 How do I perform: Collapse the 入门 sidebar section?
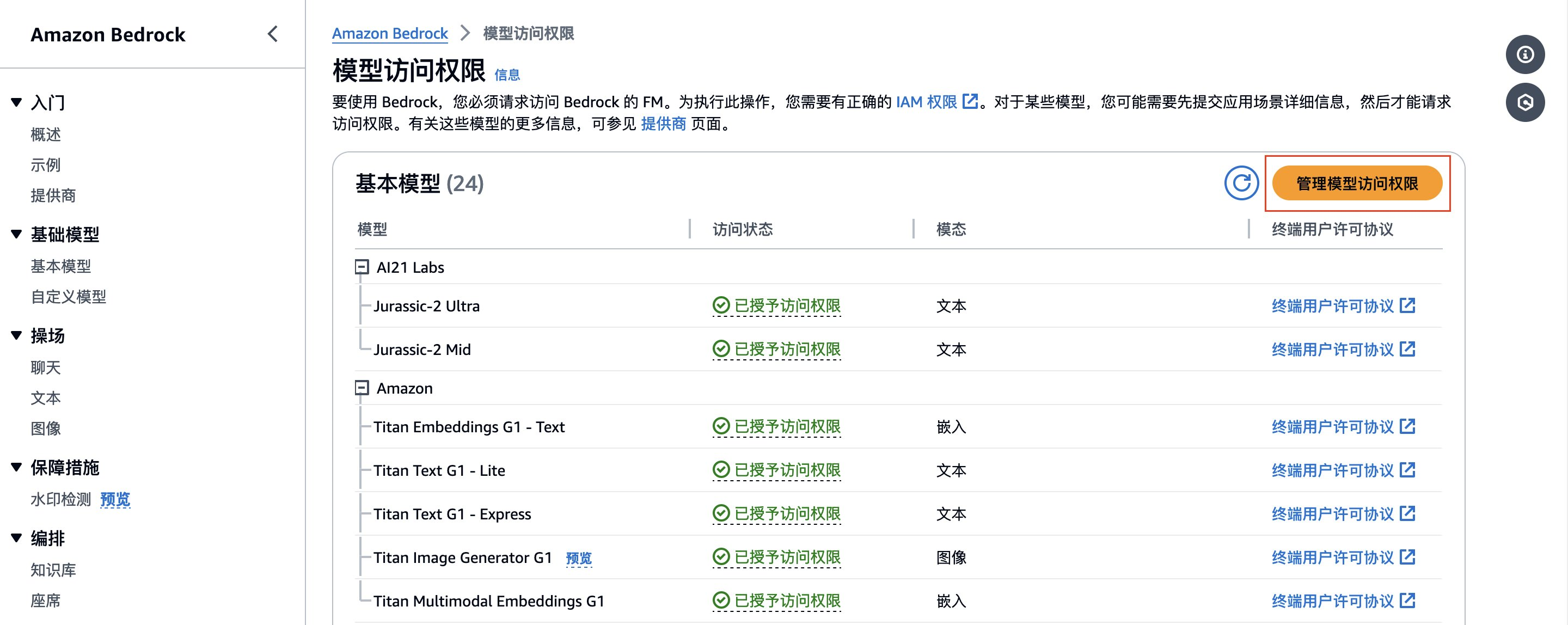pos(16,102)
